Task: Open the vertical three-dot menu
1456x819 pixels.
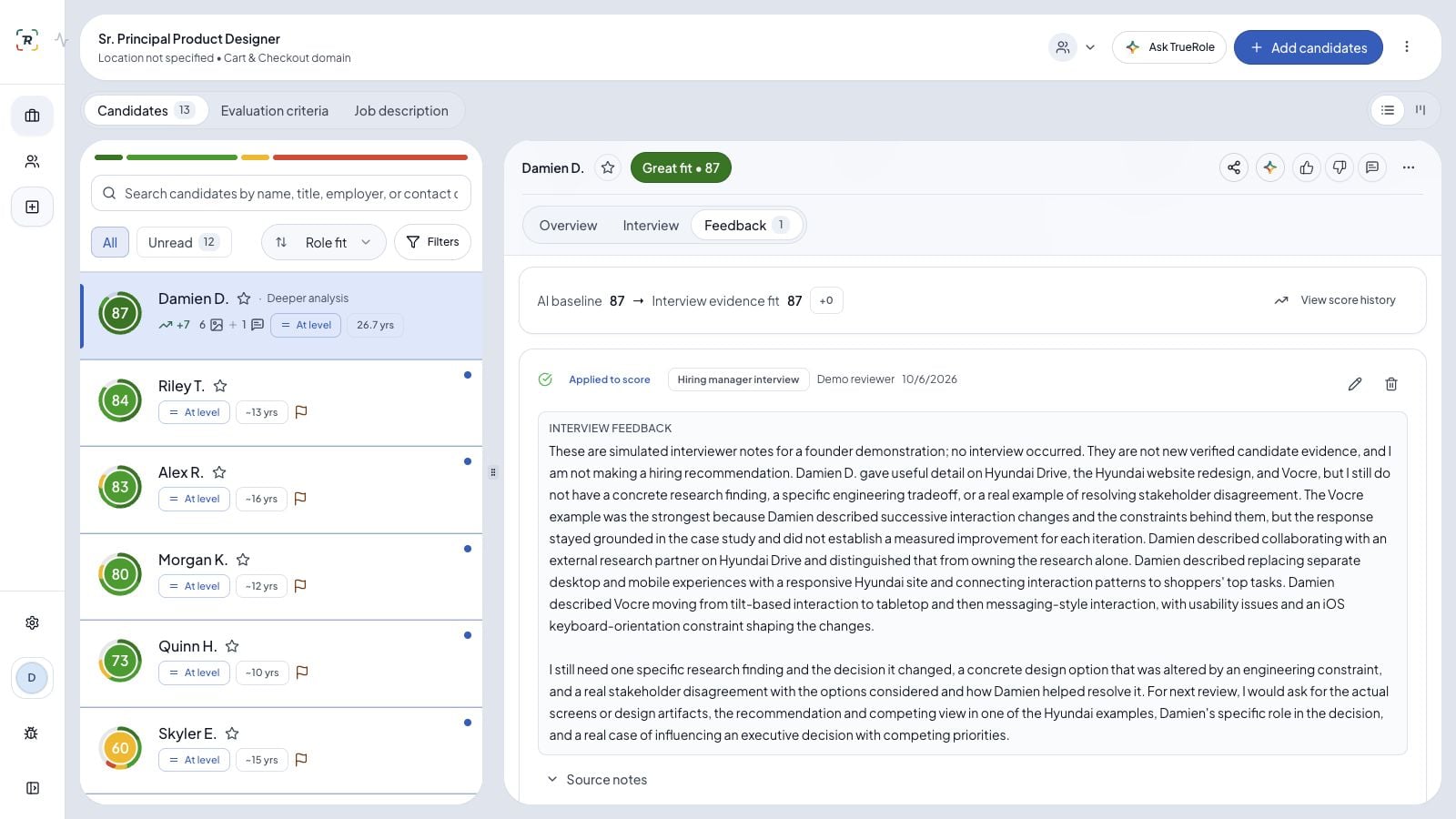Action: 1406,47
